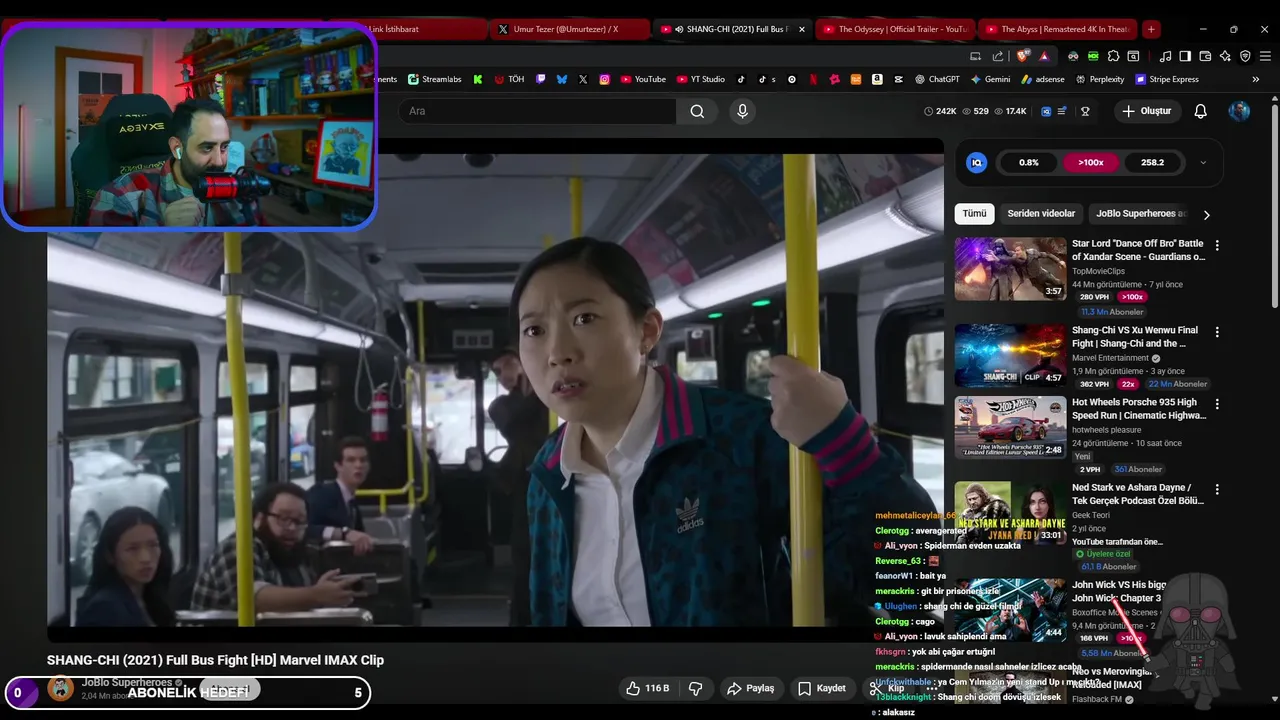
Task: Open the browser hamburger menu
Action: [1265, 56]
